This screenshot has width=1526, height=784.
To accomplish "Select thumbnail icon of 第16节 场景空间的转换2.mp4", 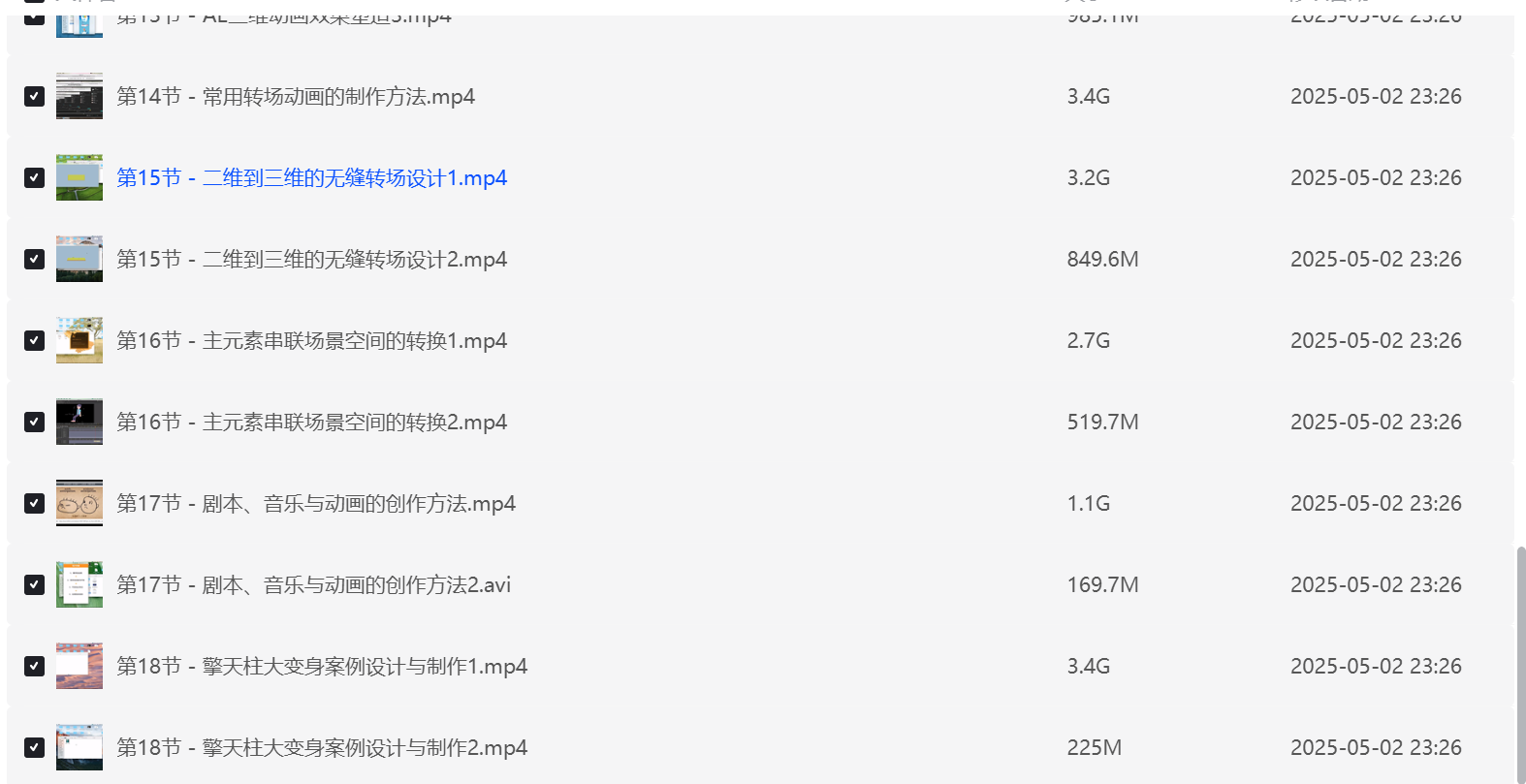I will [79, 422].
